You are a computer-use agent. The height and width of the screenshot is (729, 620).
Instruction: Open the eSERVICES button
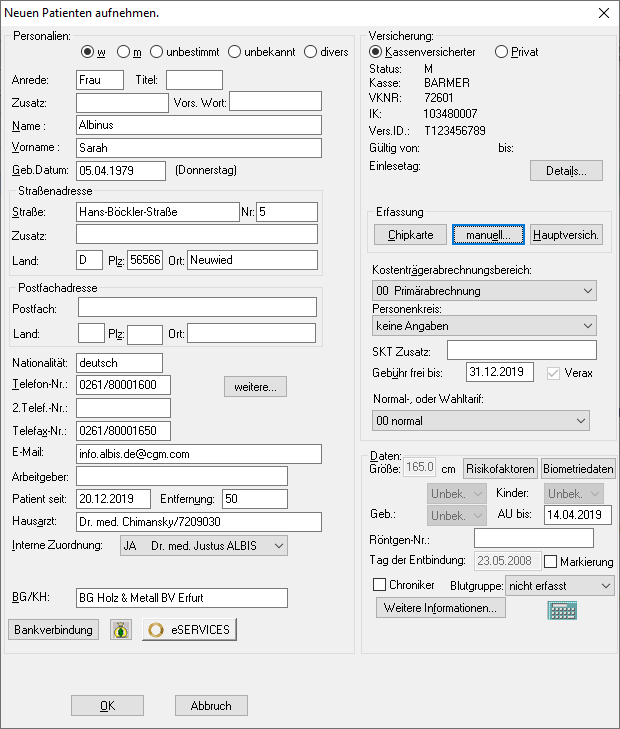pyautogui.click(x=189, y=630)
